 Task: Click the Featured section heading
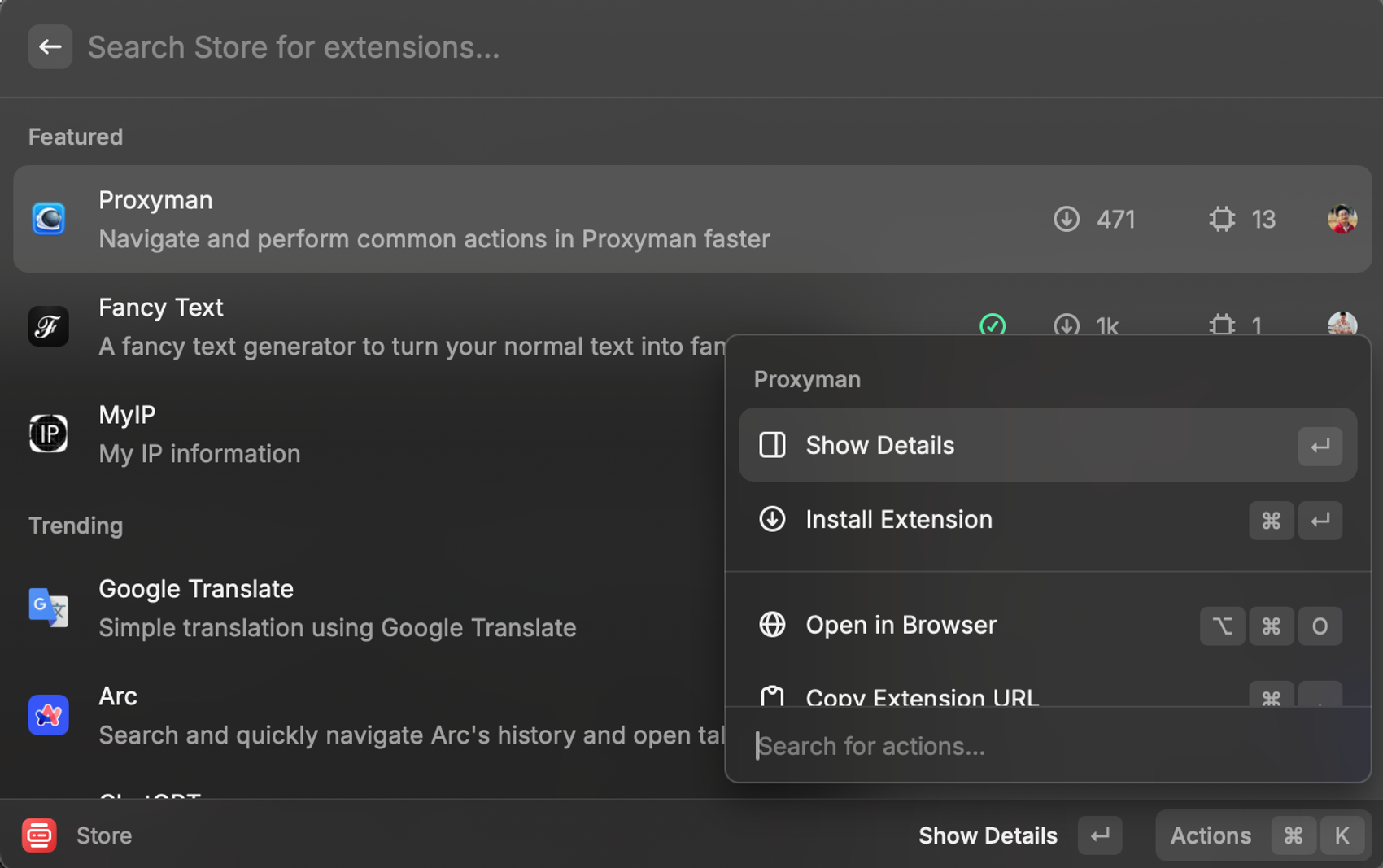pos(76,137)
